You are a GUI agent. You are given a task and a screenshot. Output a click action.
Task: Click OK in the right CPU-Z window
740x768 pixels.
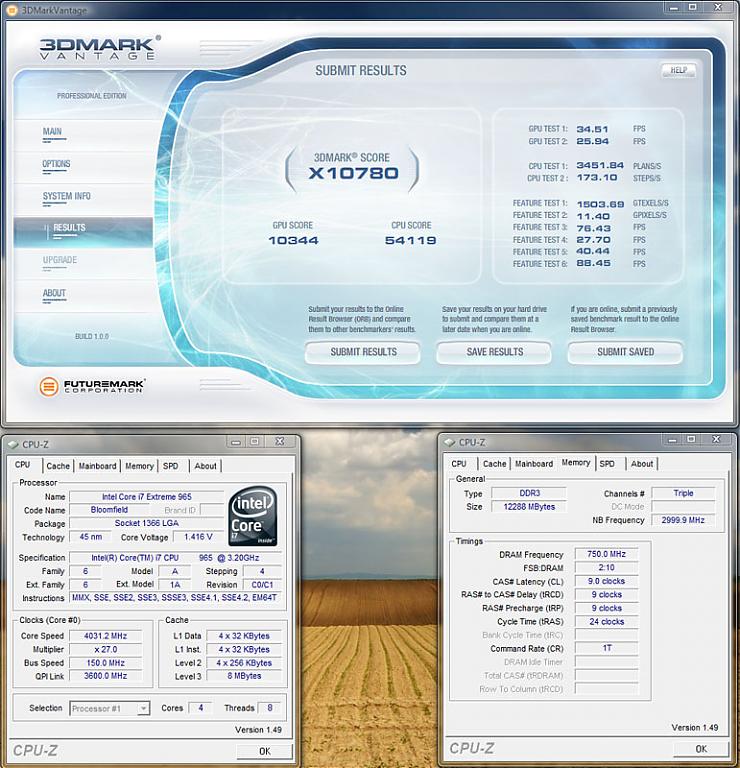pos(701,748)
